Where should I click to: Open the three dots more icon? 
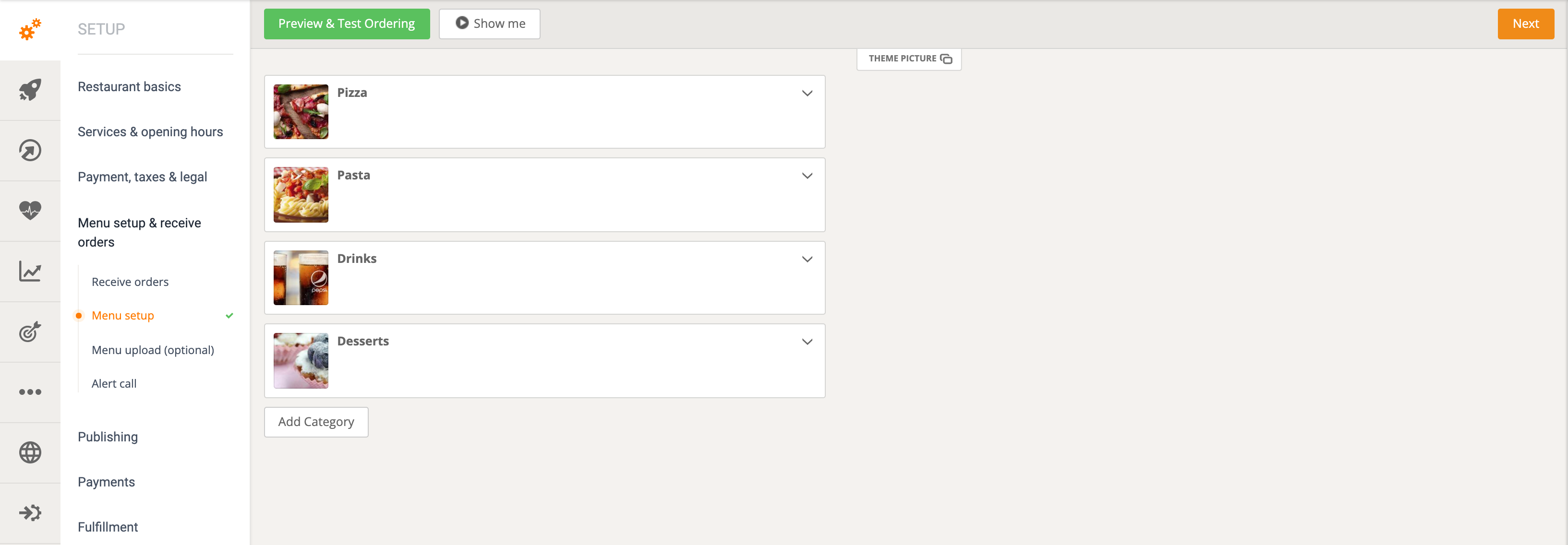[x=30, y=391]
